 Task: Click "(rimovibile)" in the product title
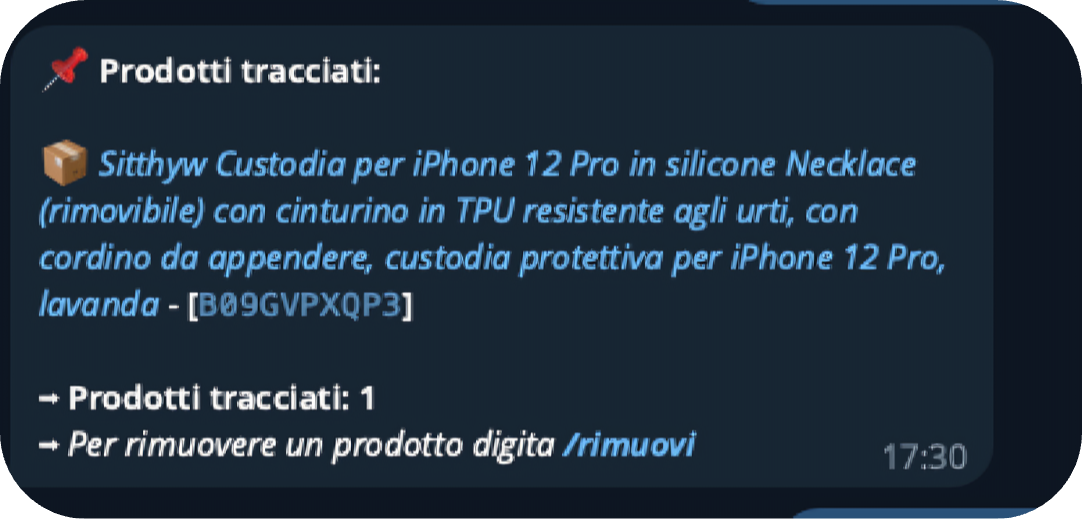pyautogui.click(x=123, y=213)
